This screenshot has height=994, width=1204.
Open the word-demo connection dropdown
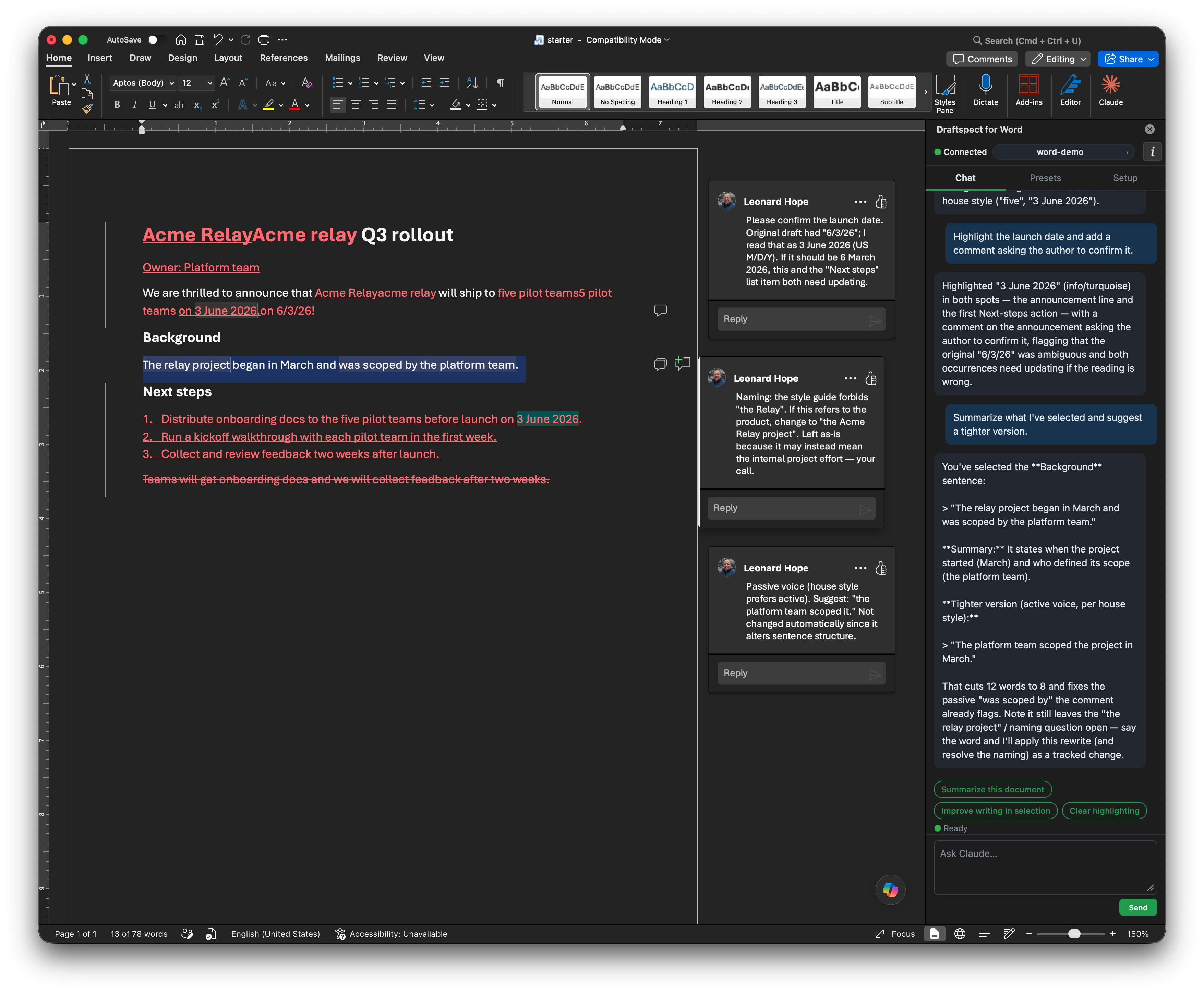(x=1063, y=152)
